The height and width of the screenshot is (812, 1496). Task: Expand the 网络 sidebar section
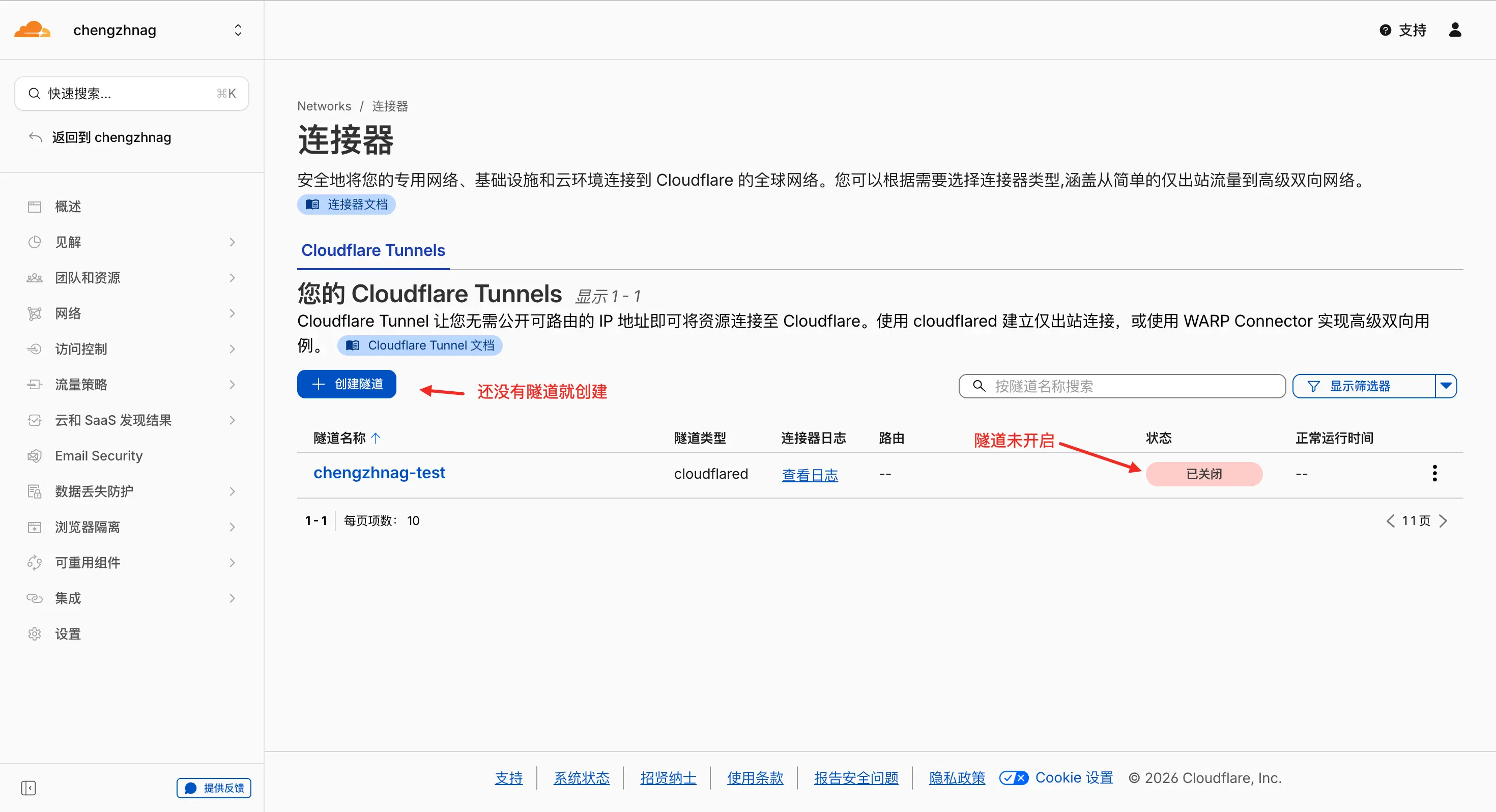pyautogui.click(x=232, y=313)
